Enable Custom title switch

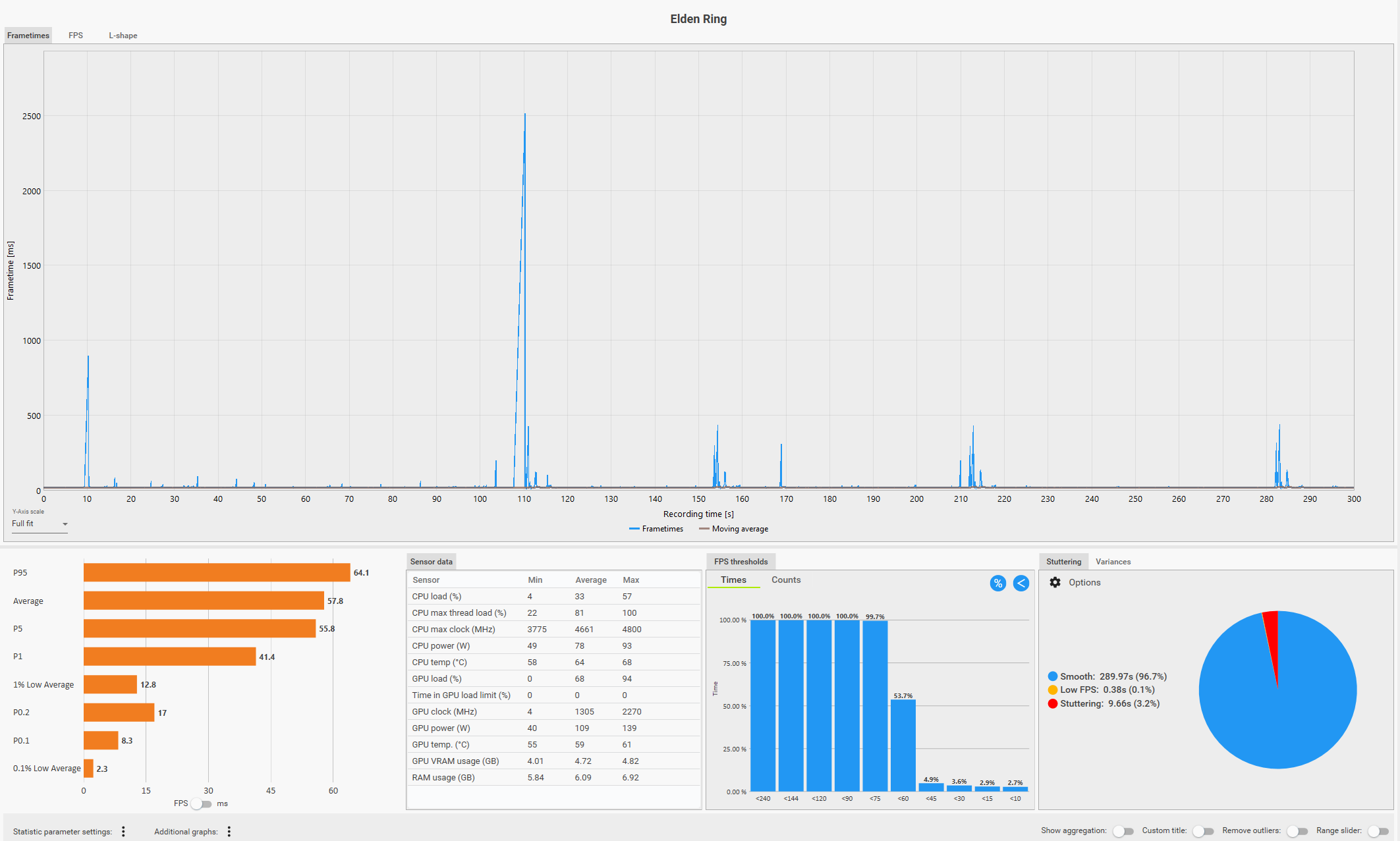(1203, 831)
